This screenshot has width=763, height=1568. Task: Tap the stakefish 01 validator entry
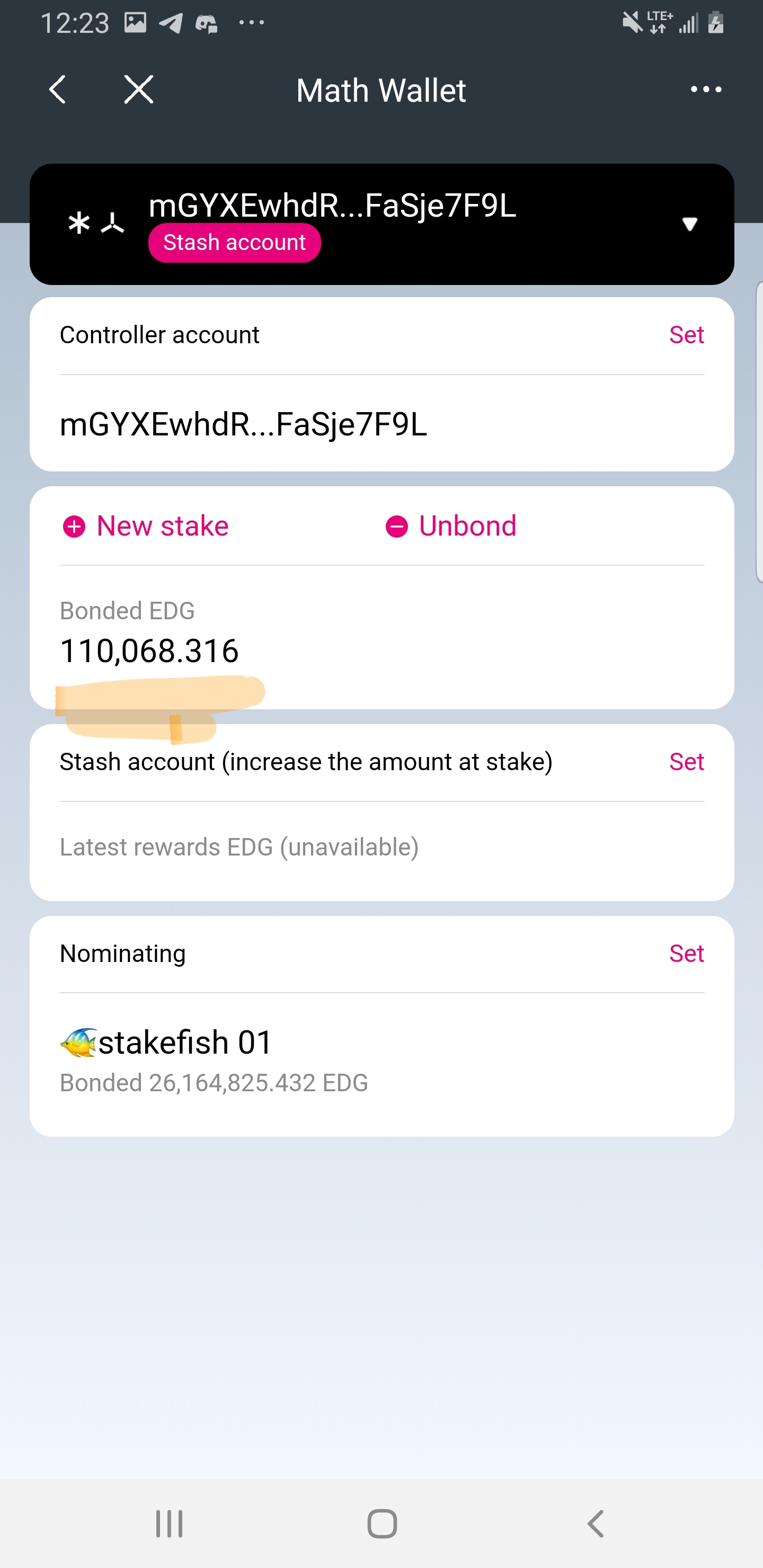[185, 1042]
